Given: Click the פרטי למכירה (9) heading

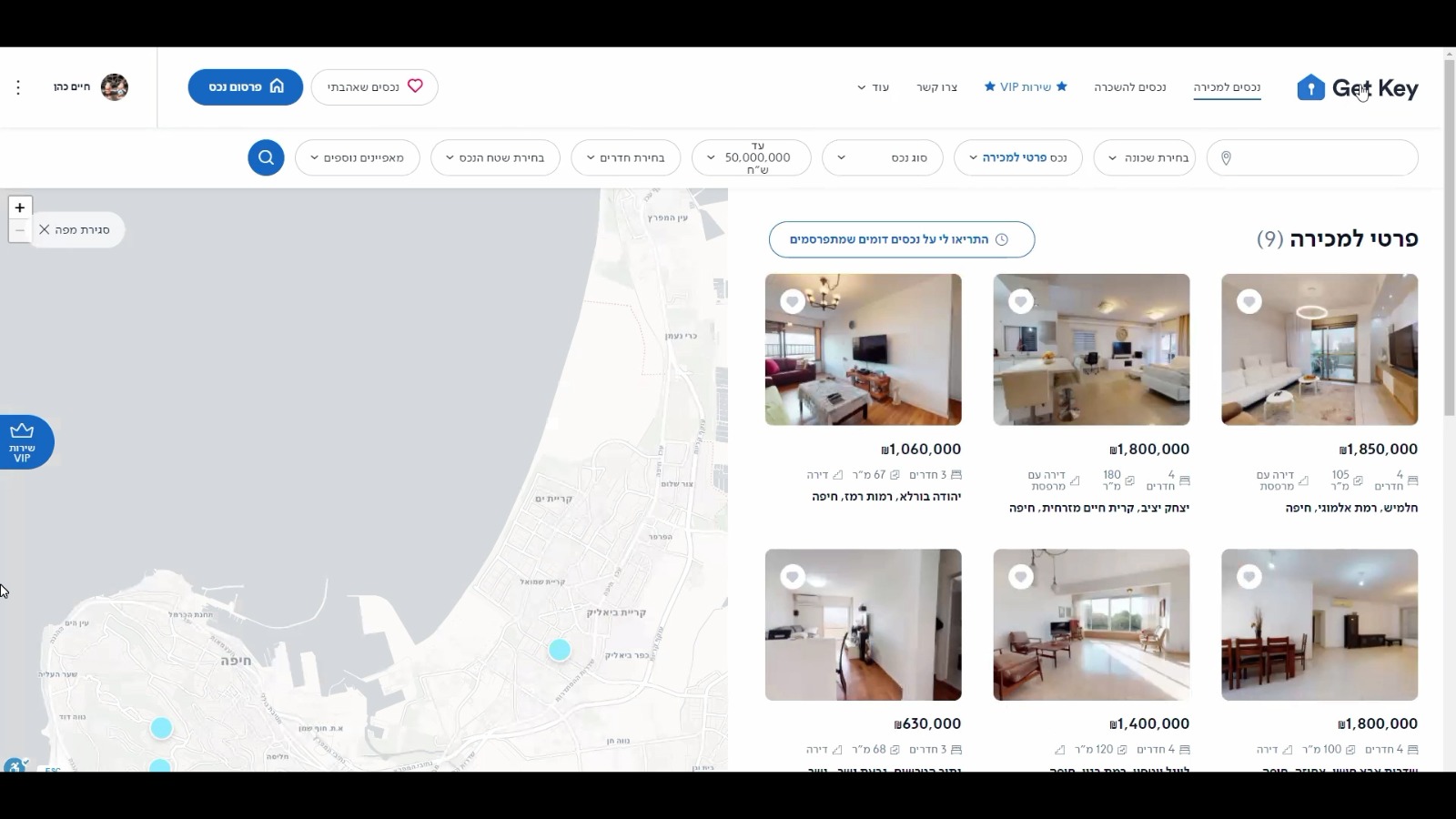Looking at the screenshot, I should click(x=1338, y=239).
